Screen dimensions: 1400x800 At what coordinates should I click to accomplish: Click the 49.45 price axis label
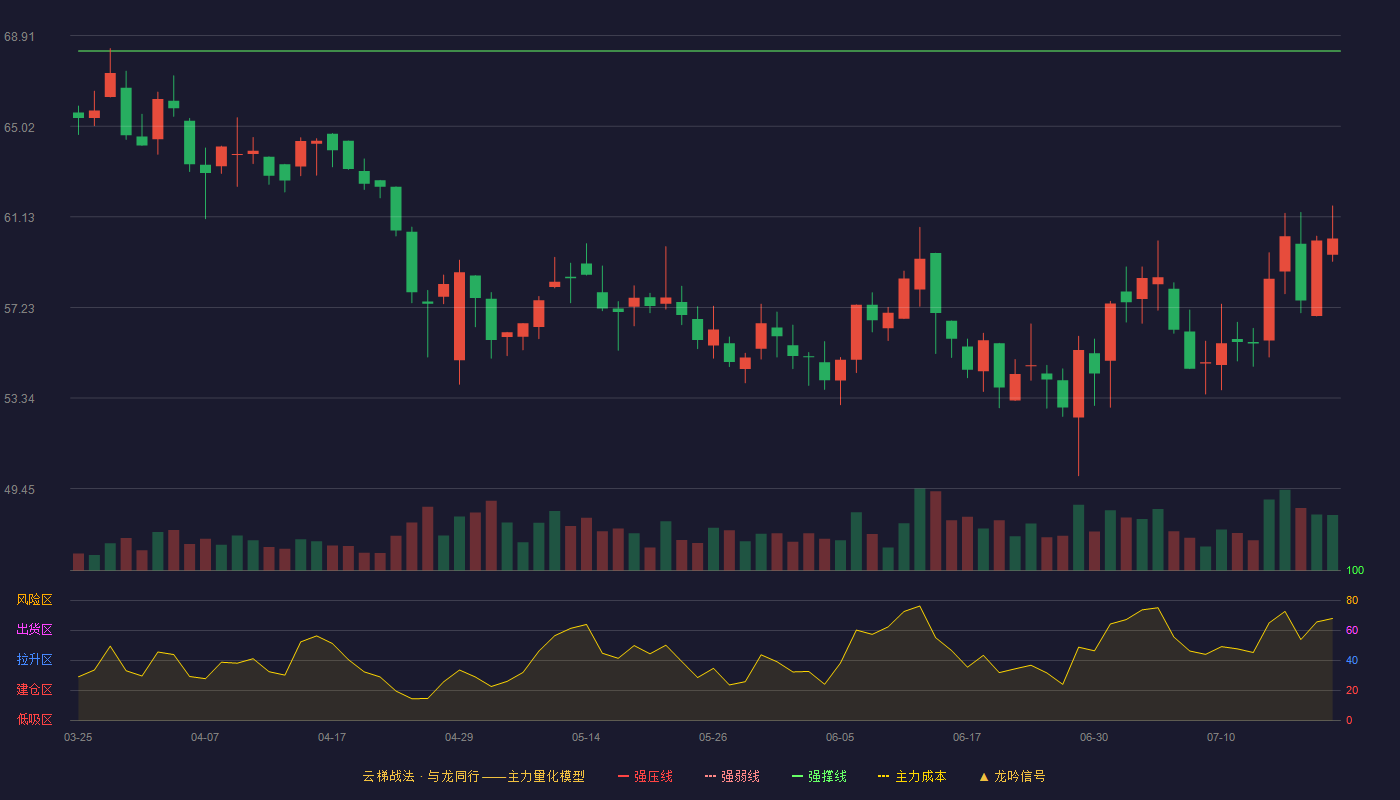[19, 489]
